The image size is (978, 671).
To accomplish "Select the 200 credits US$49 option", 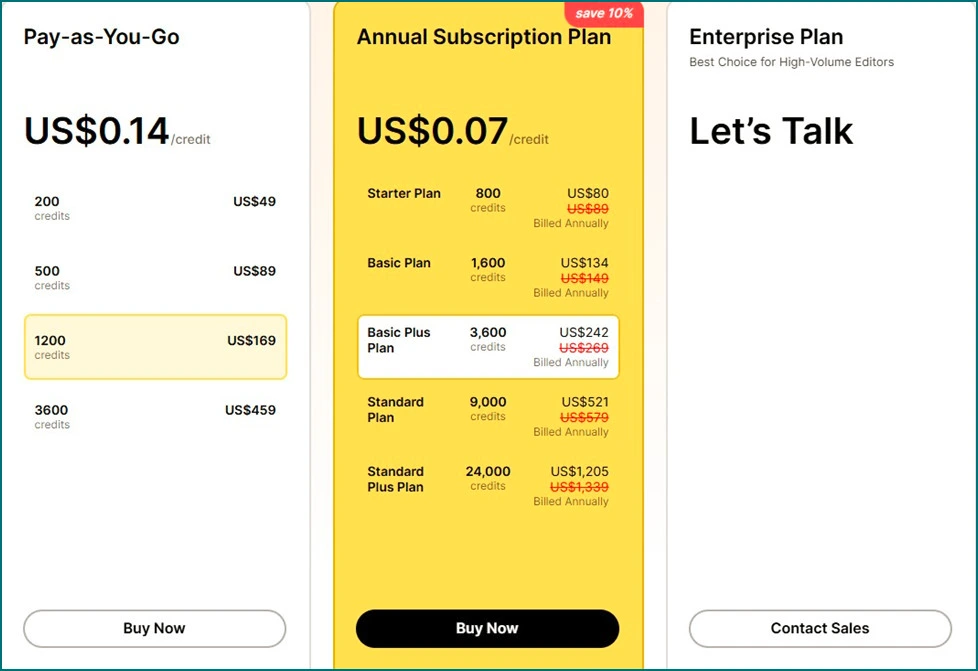I will click(x=155, y=208).
